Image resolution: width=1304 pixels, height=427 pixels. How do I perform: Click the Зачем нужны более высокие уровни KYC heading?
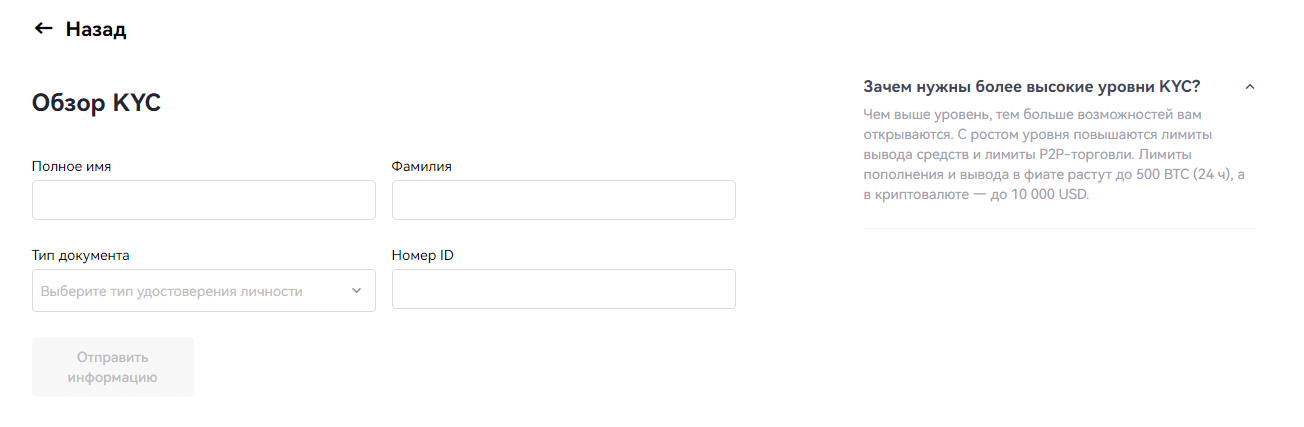click(x=1031, y=86)
